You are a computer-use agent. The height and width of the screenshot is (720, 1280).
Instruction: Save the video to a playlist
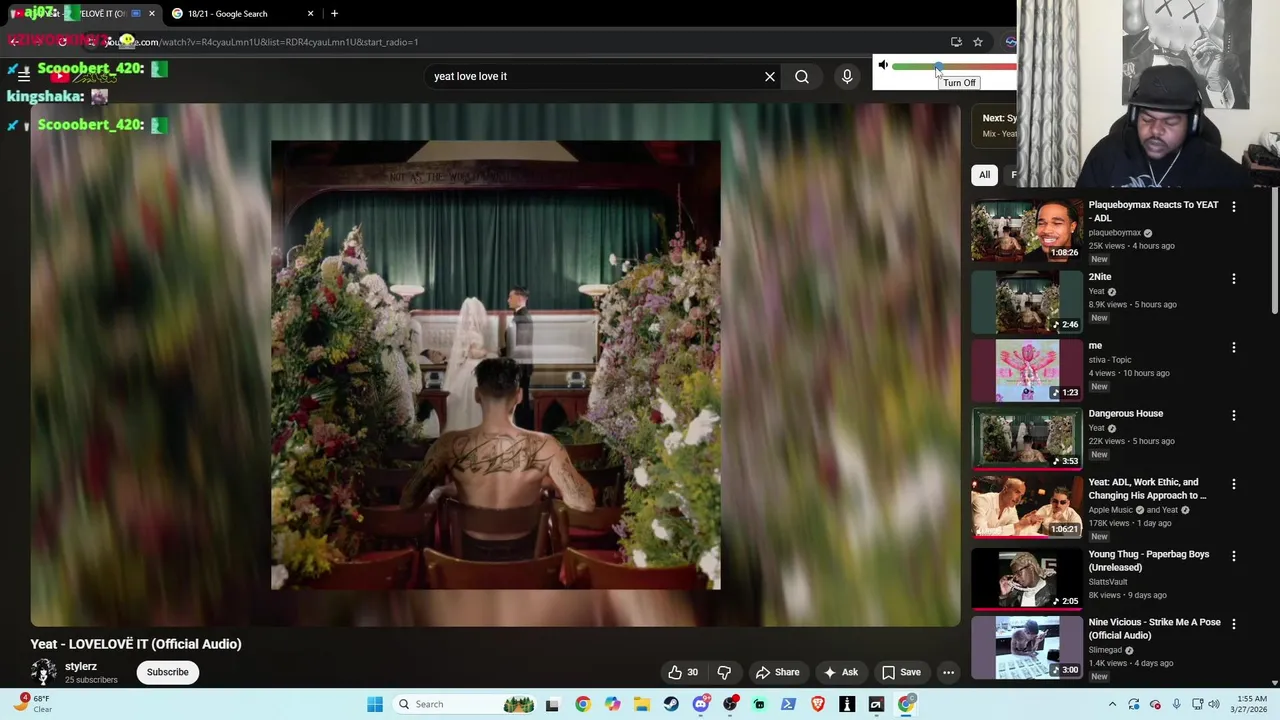click(x=901, y=672)
